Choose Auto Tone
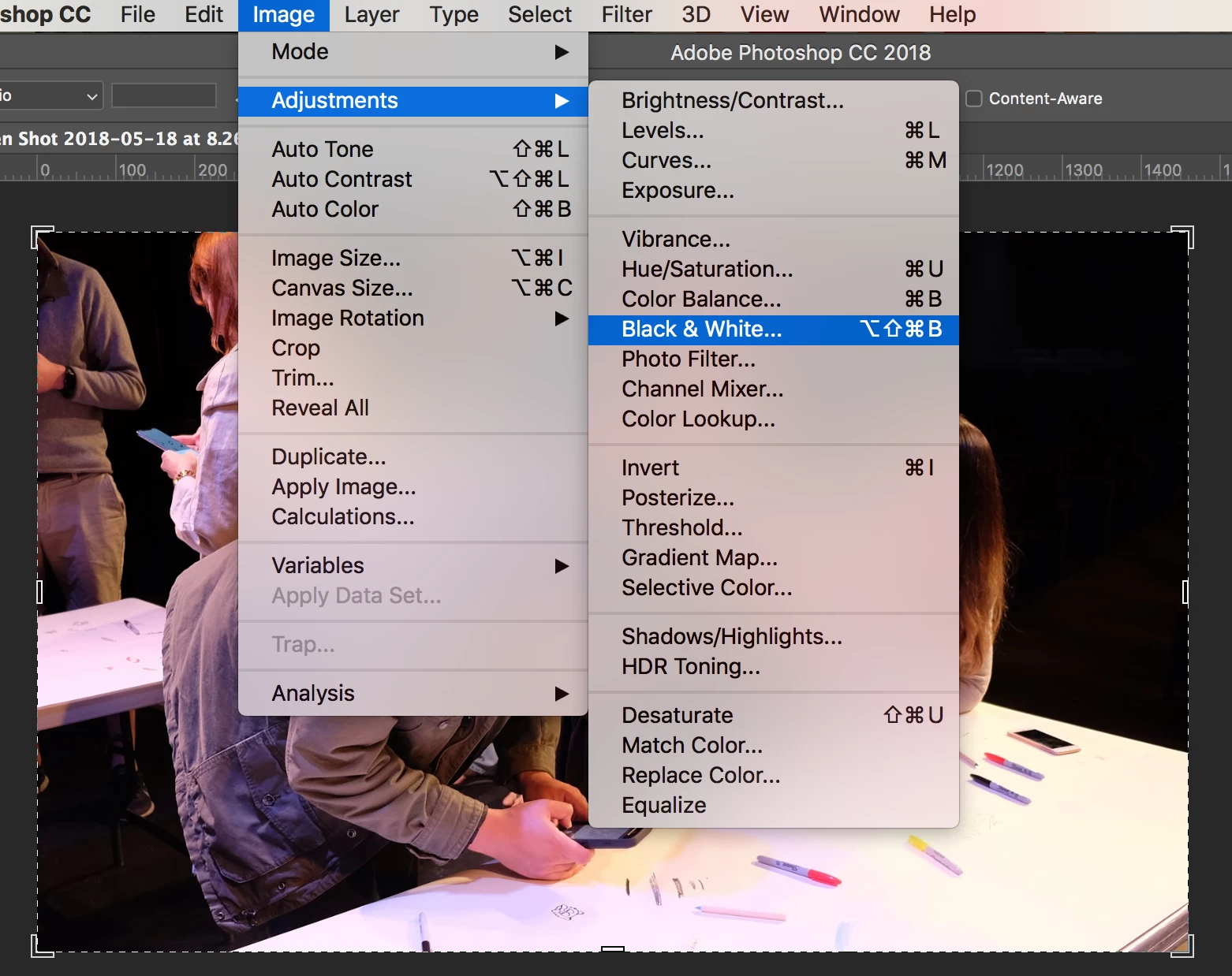The image size is (1232, 976). click(413, 150)
